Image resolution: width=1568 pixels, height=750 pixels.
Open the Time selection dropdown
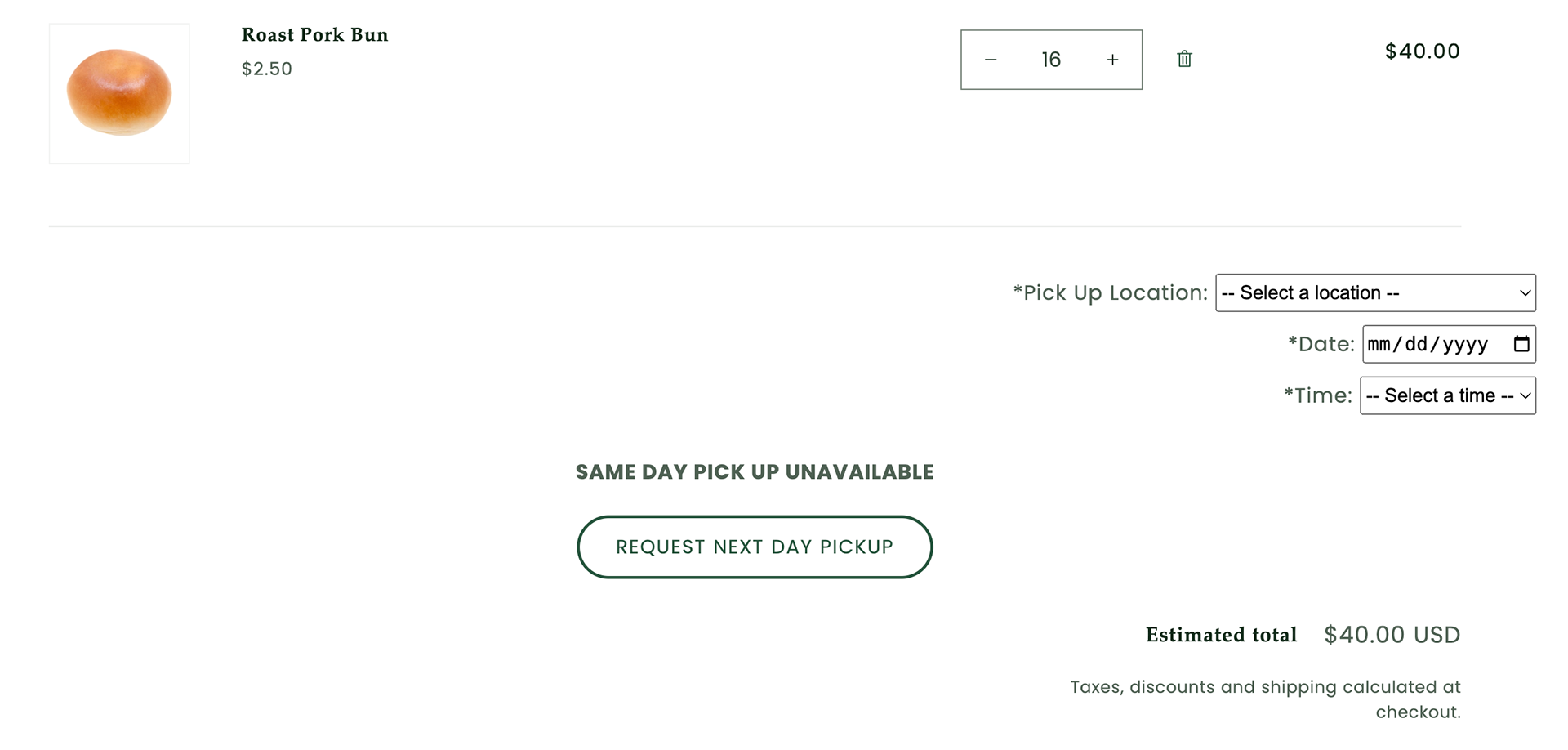(x=1447, y=395)
